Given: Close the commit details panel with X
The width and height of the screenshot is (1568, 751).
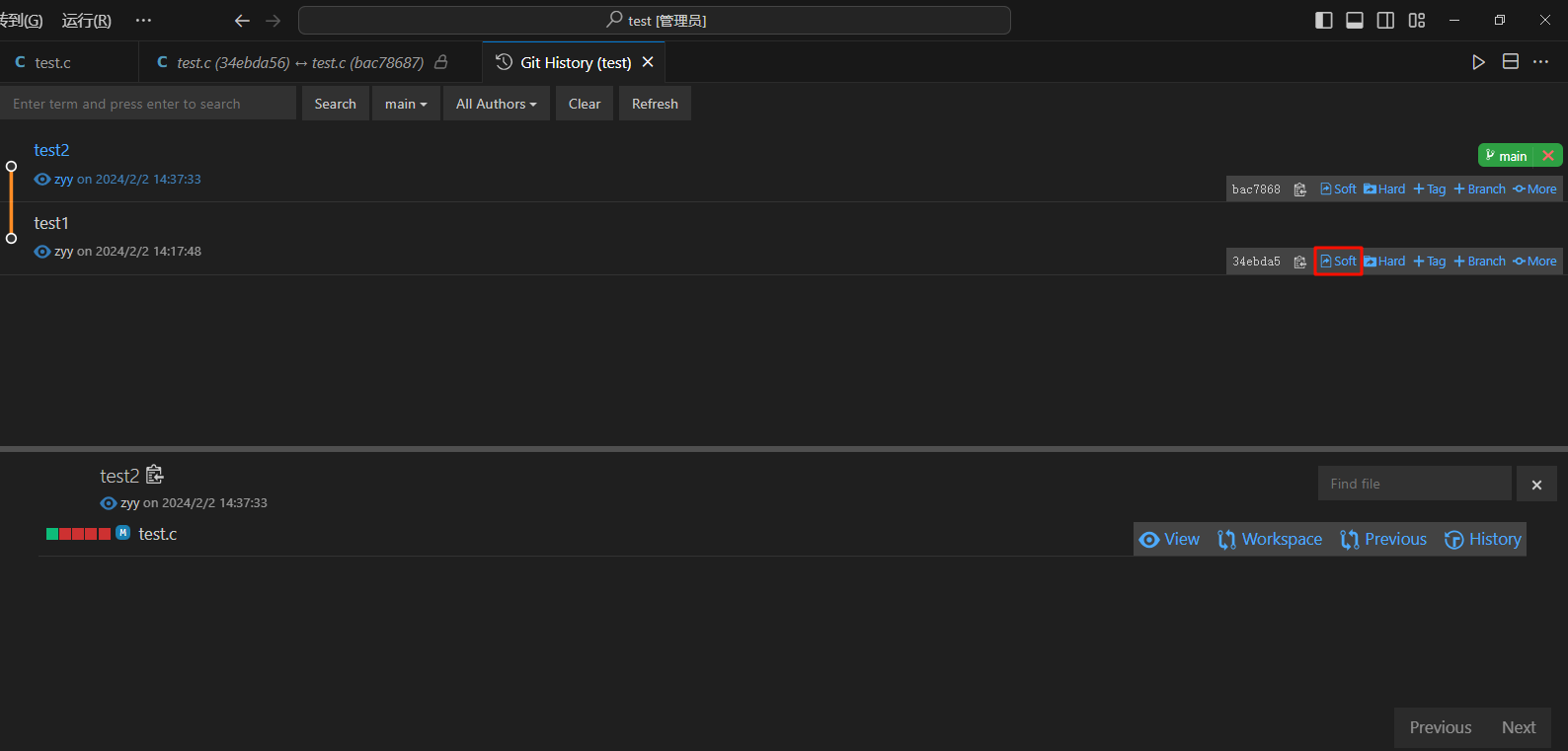Looking at the screenshot, I should 1536,485.
